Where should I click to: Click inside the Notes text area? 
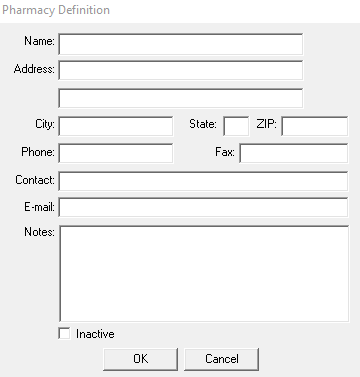(204, 274)
